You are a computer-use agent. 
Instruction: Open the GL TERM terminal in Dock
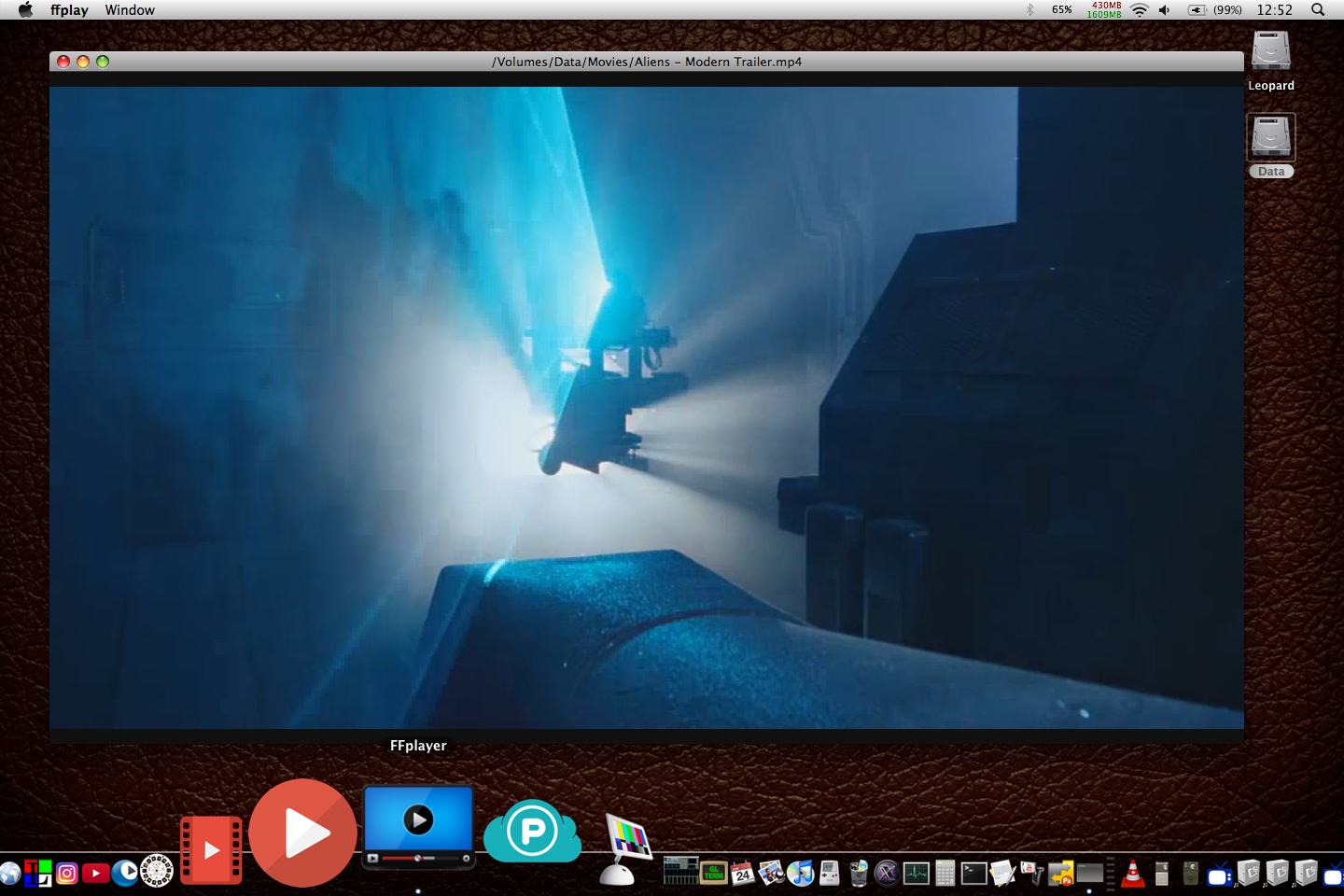click(714, 873)
